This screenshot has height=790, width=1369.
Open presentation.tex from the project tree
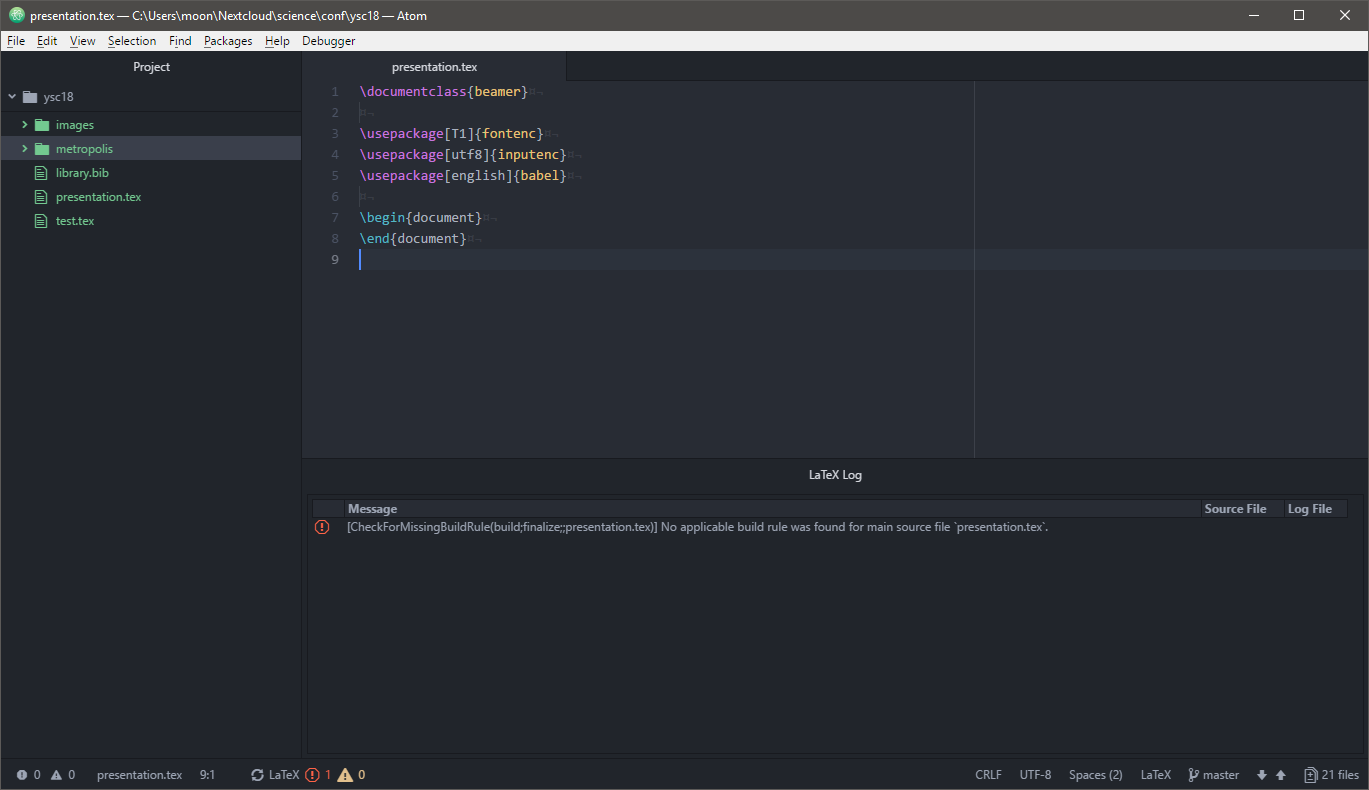click(98, 197)
